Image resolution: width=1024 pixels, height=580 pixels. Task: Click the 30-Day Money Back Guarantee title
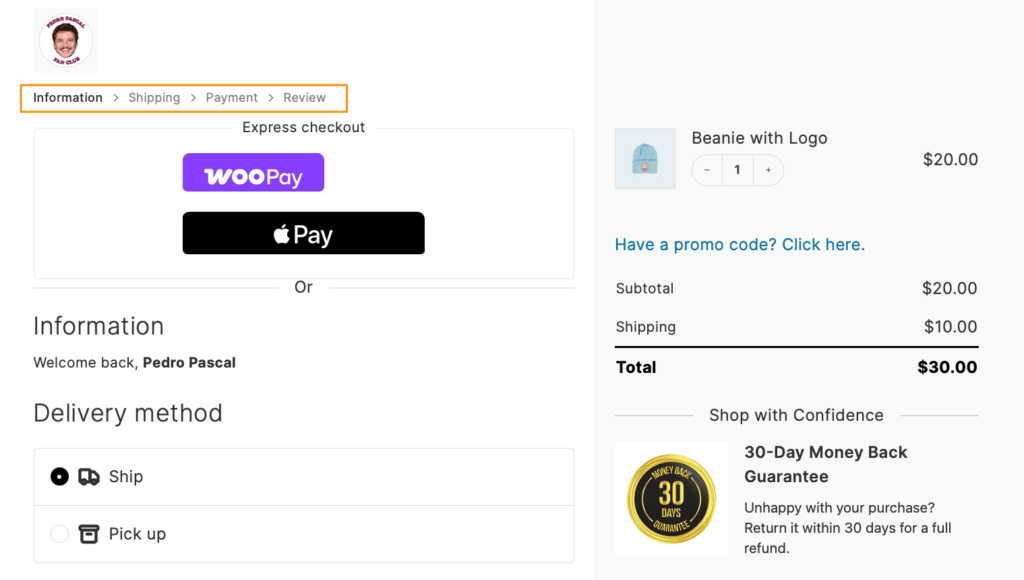click(825, 464)
